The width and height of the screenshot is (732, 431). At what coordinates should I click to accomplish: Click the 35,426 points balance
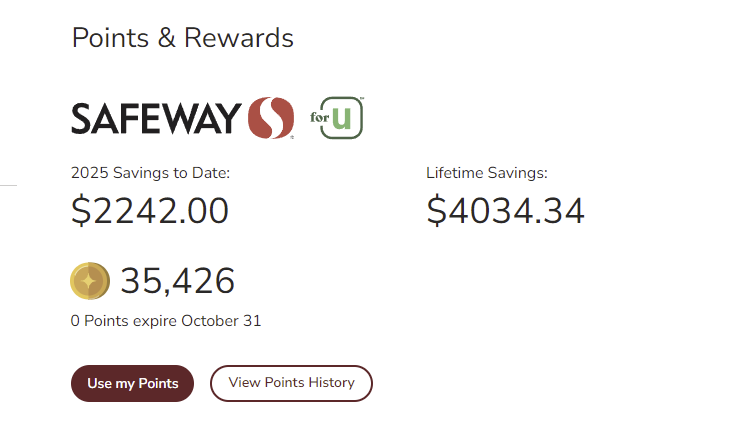click(177, 281)
